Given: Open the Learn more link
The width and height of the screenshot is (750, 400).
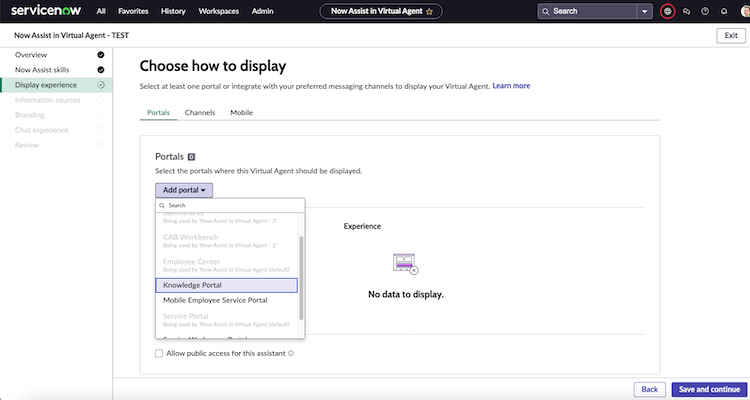Looking at the screenshot, I should [511, 86].
